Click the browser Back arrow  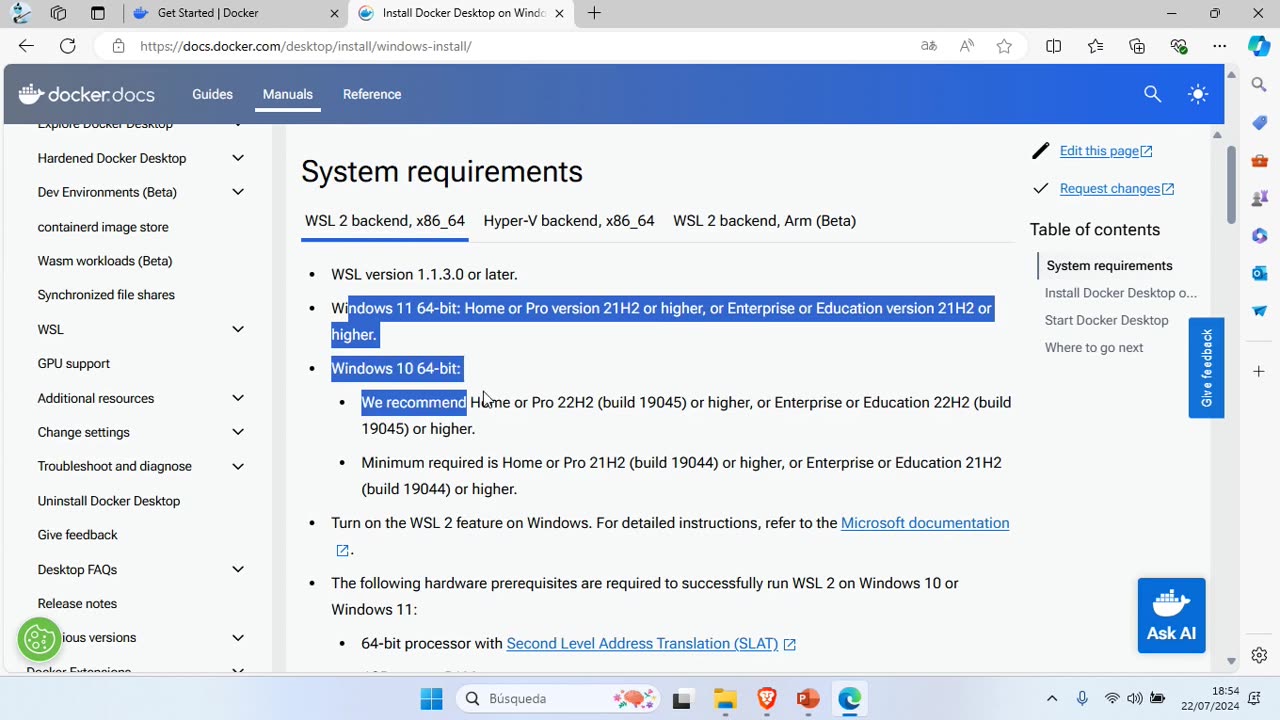[x=26, y=46]
